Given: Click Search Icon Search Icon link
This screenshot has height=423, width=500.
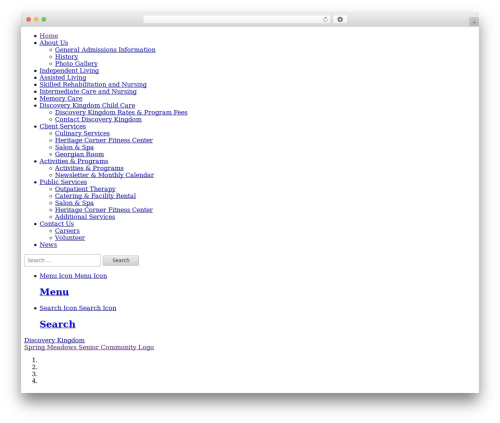Looking at the screenshot, I should (78, 308).
